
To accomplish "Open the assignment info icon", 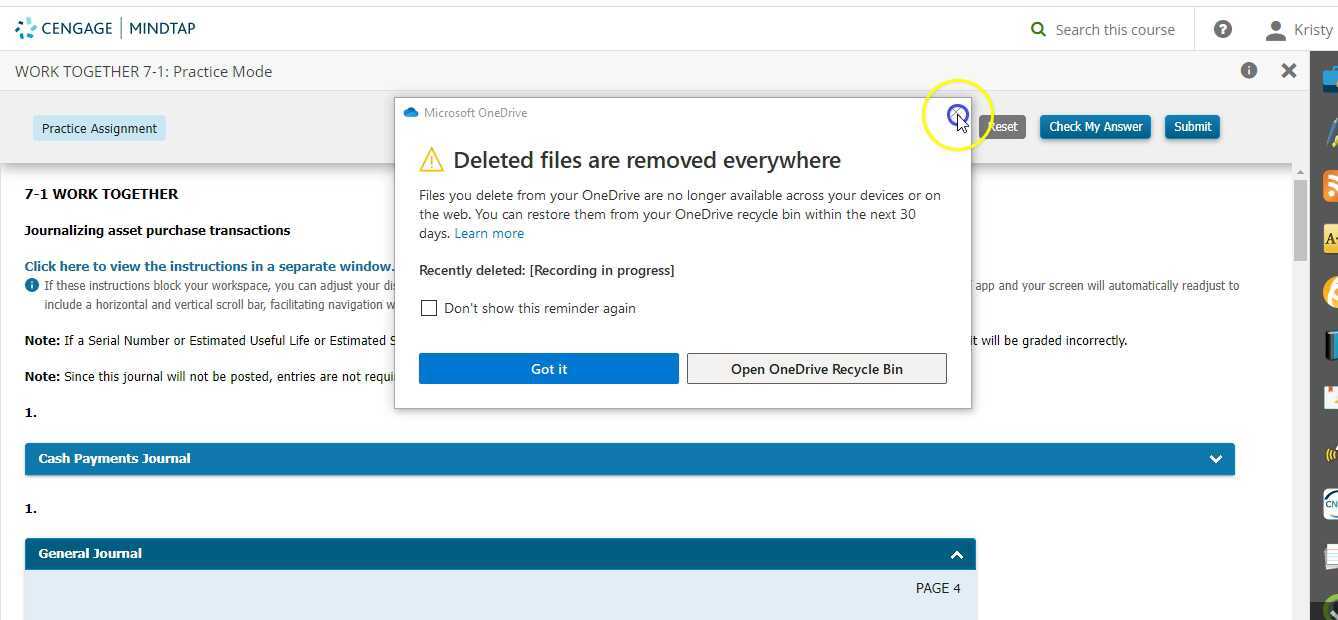I will pos(1248,70).
